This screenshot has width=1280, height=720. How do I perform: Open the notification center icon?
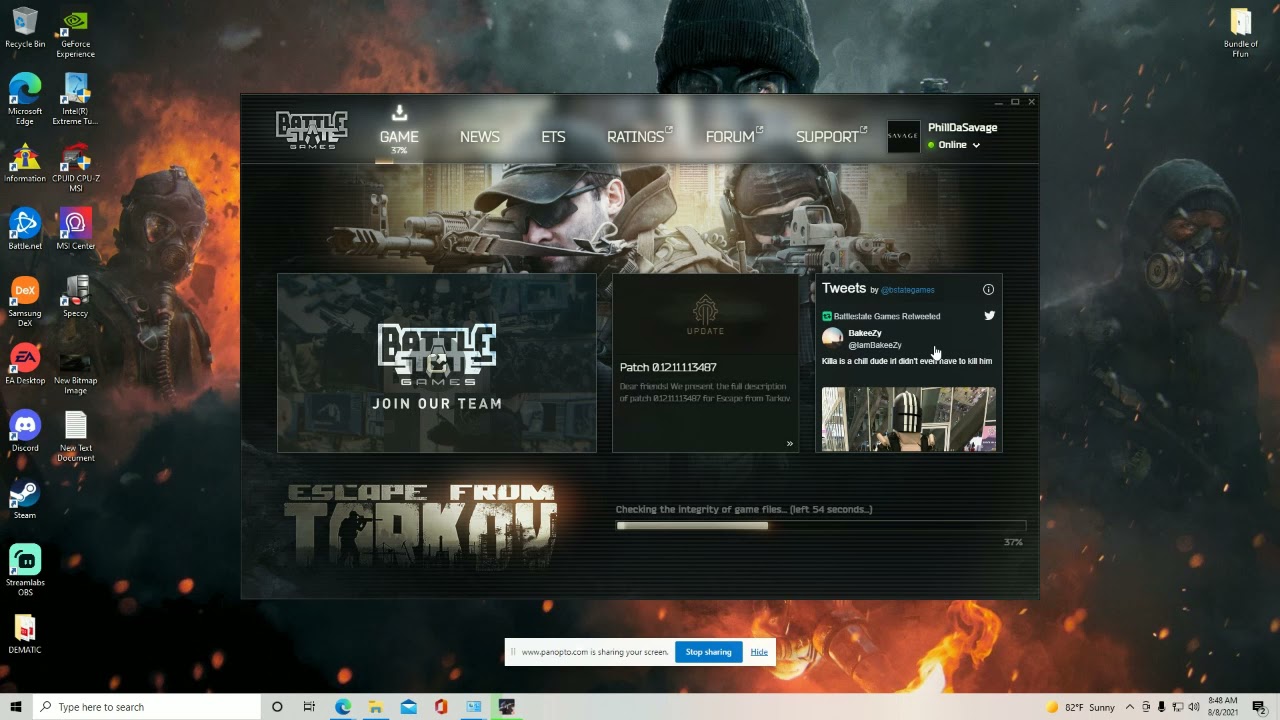click(1259, 707)
